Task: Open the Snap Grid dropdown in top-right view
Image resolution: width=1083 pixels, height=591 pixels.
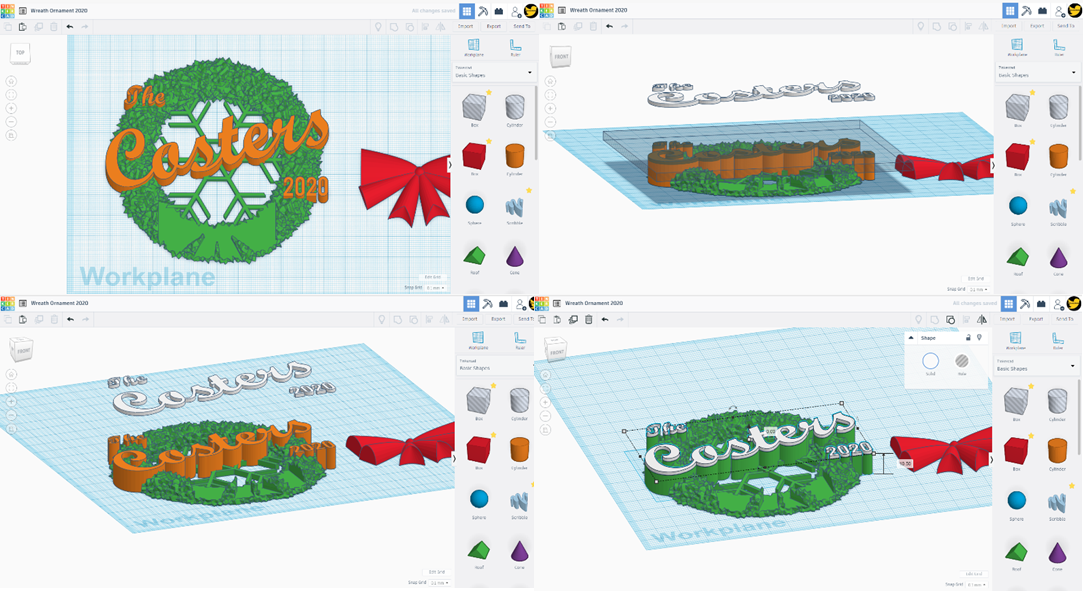Action: (978, 290)
